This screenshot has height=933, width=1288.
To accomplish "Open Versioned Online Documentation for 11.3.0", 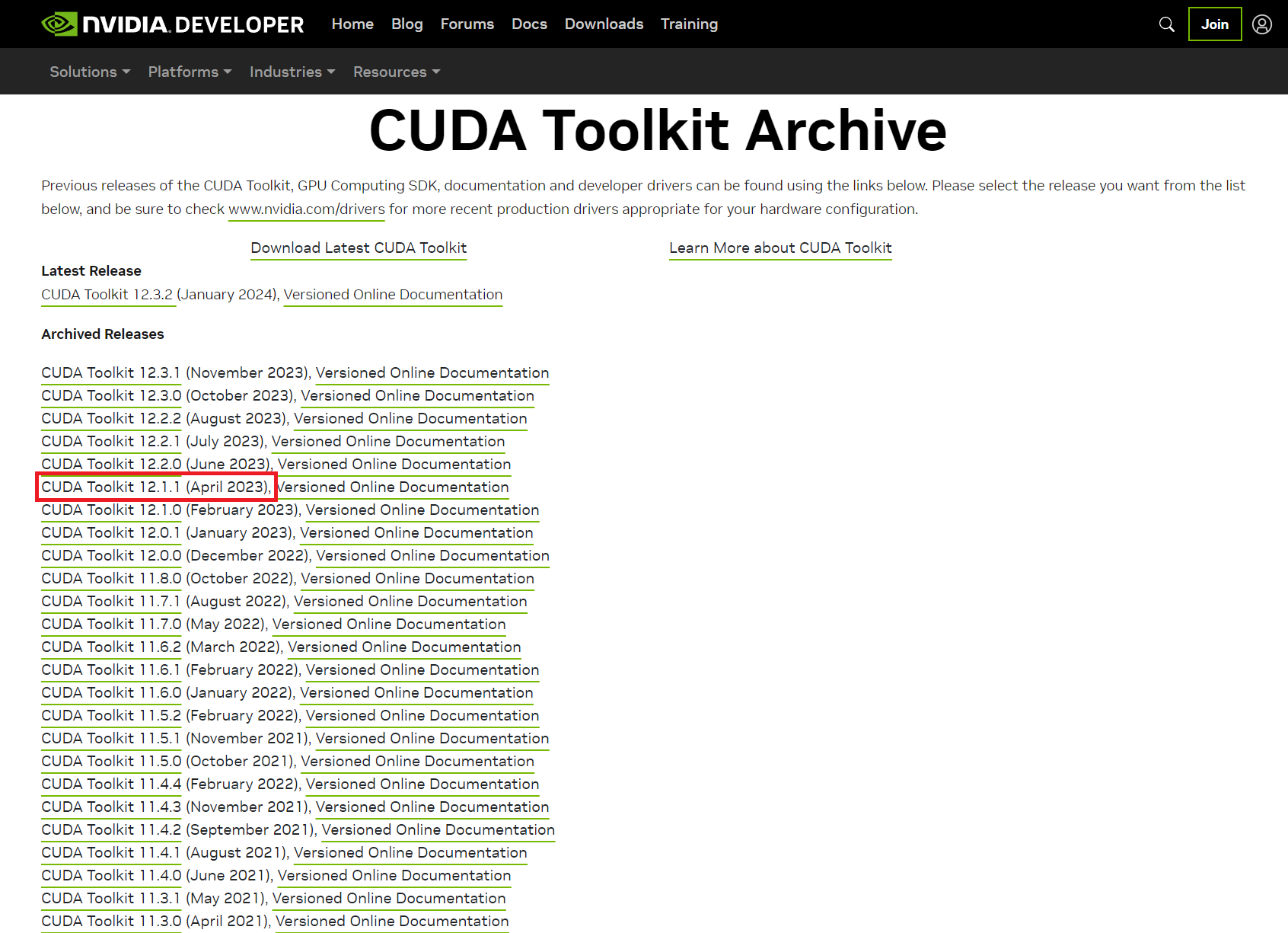I will point(392,922).
